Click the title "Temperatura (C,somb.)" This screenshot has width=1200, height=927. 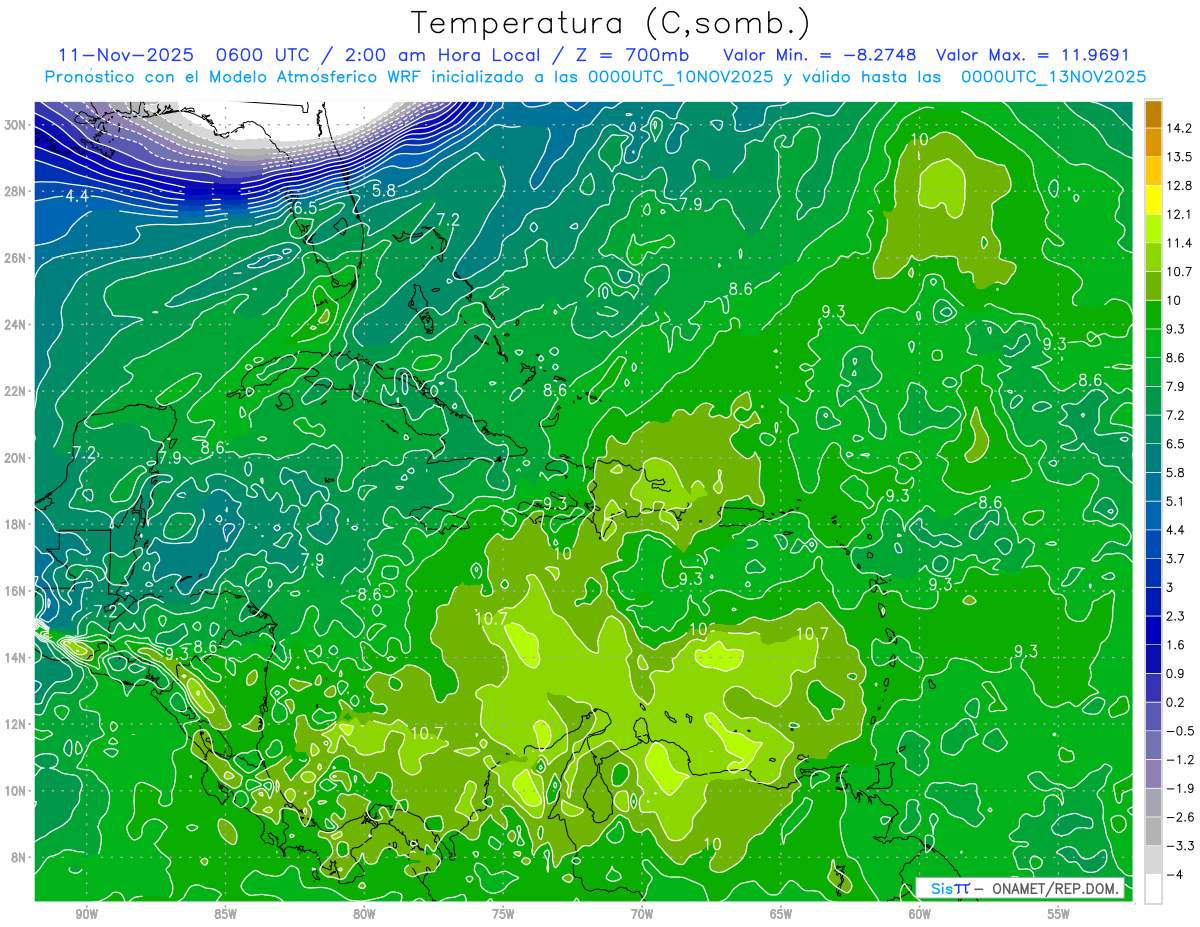612,24
